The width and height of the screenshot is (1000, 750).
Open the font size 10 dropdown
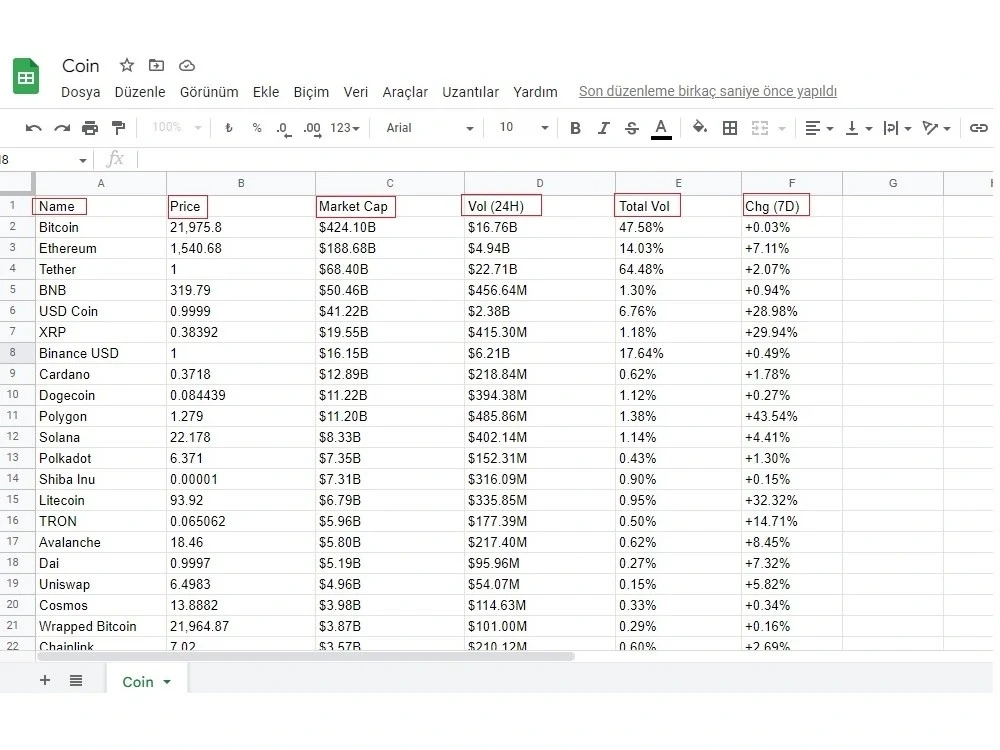pyautogui.click(x=524, y=128)
